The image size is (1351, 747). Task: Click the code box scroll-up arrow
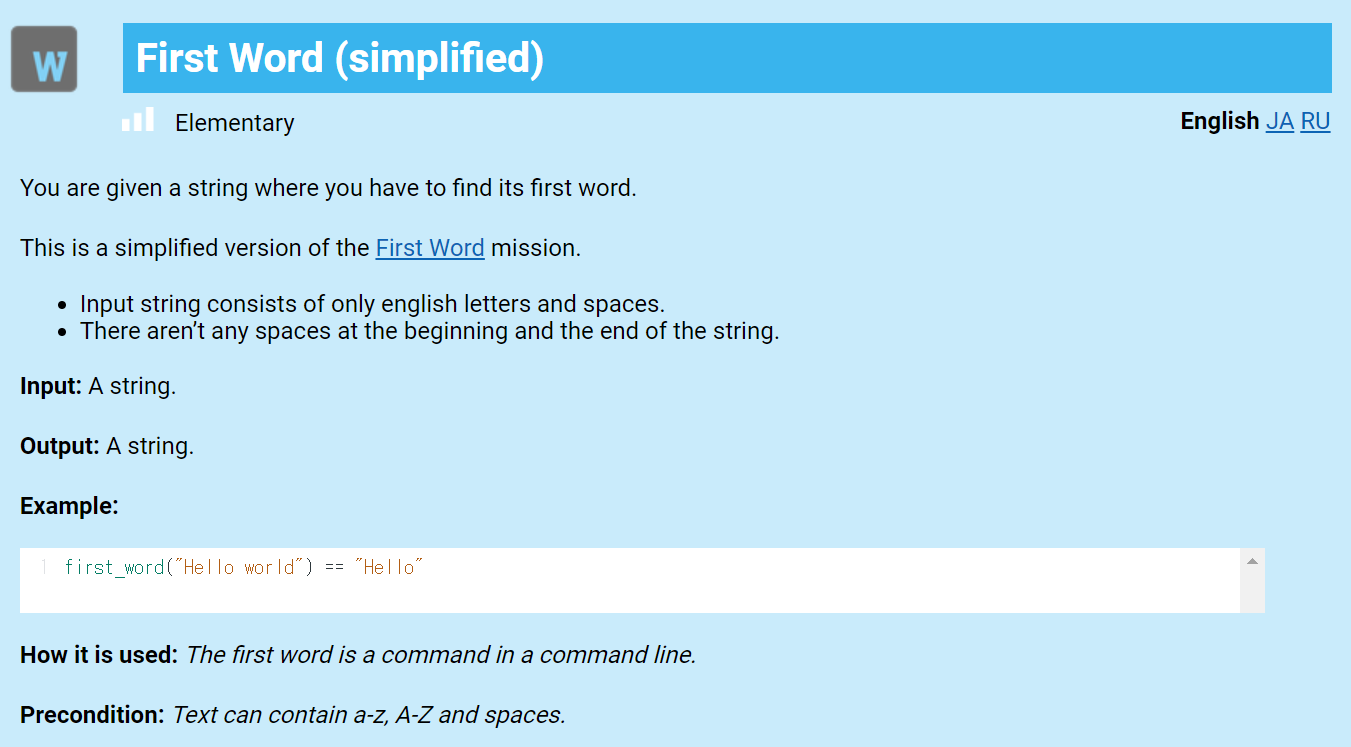click(1252, 562)
